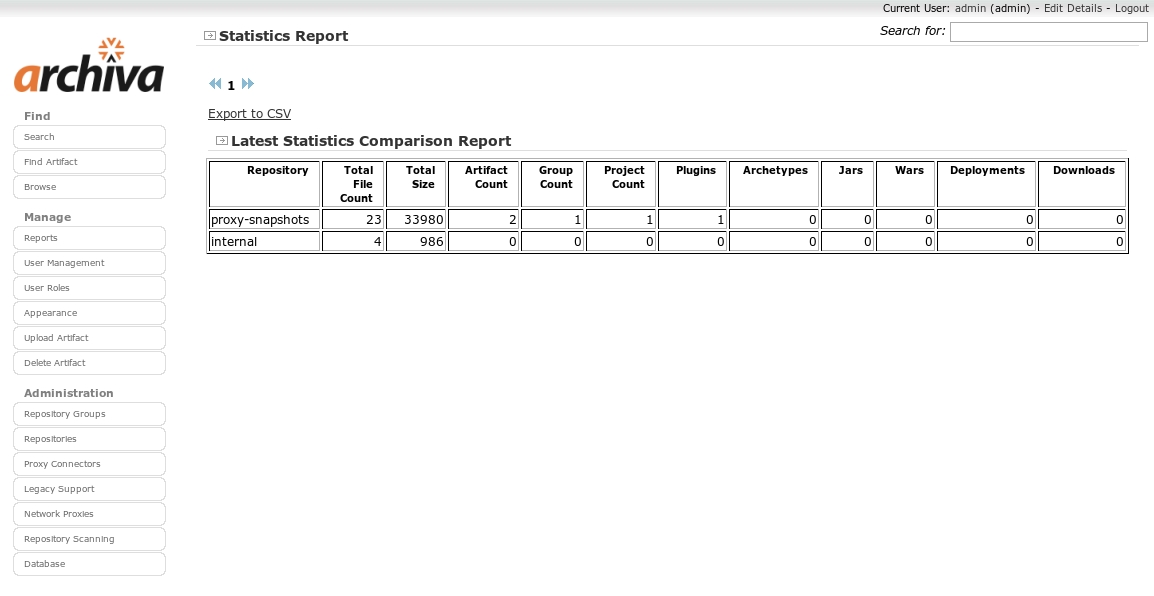Go to next page arrow icon
The height and width of the screenshot is (596, 1154).
click(248, 85)
